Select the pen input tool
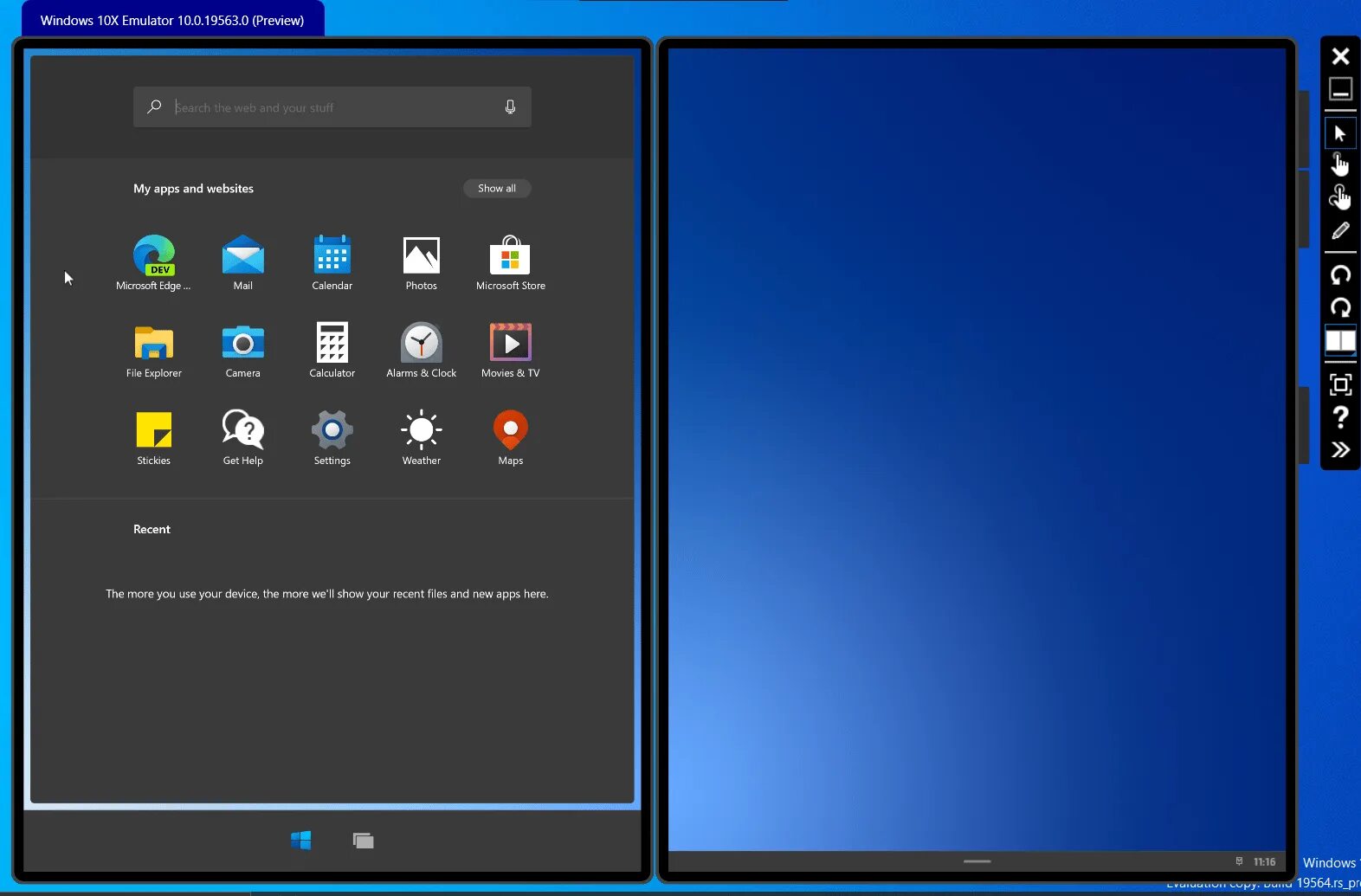 tap(1340, 230)
